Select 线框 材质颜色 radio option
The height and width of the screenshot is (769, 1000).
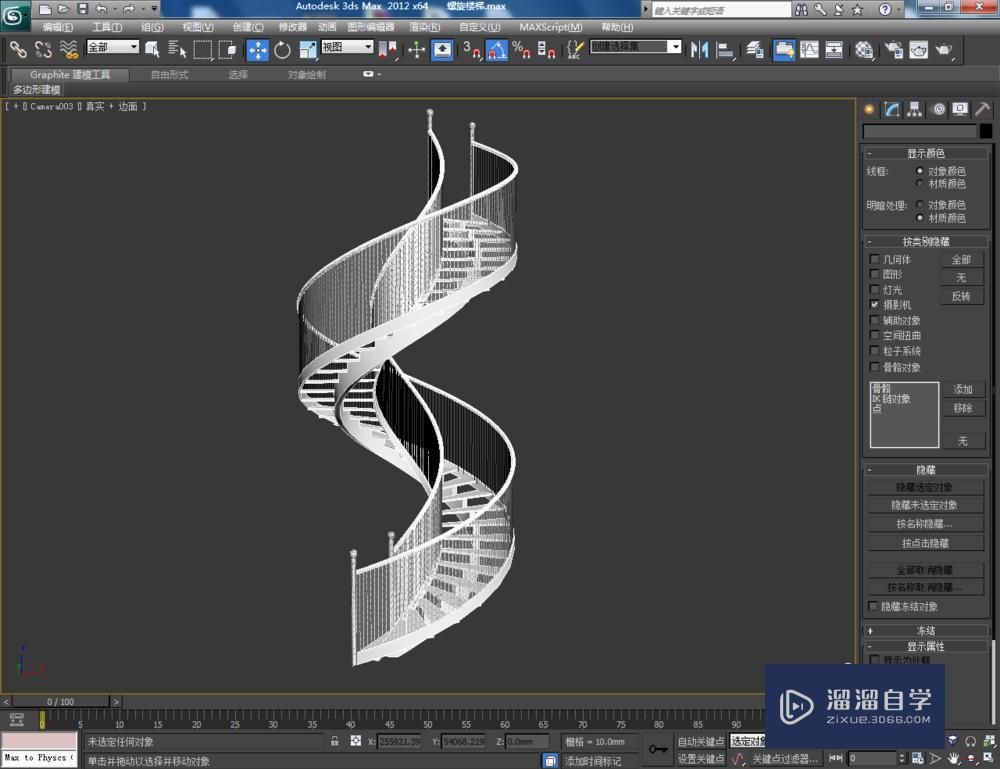[x=920, y=184]
